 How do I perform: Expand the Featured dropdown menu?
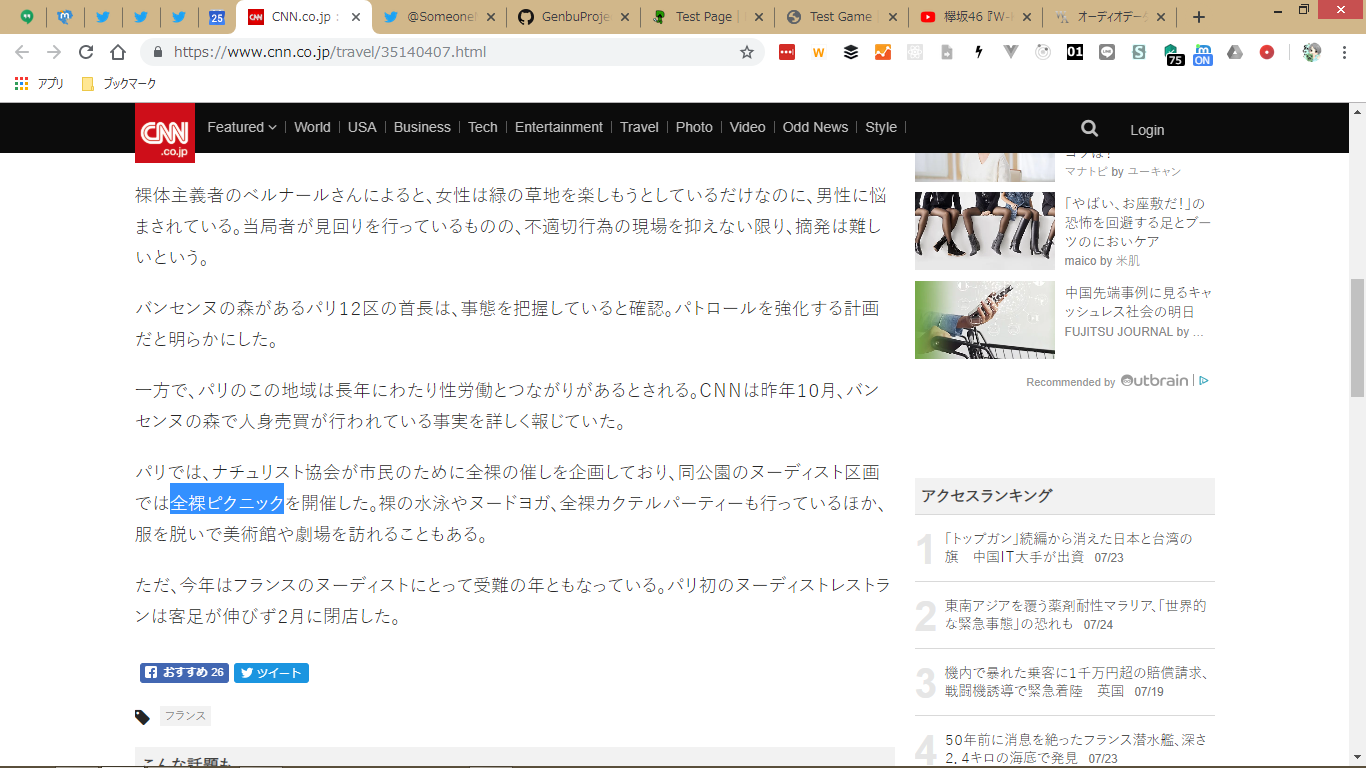(x=241, y=127)
